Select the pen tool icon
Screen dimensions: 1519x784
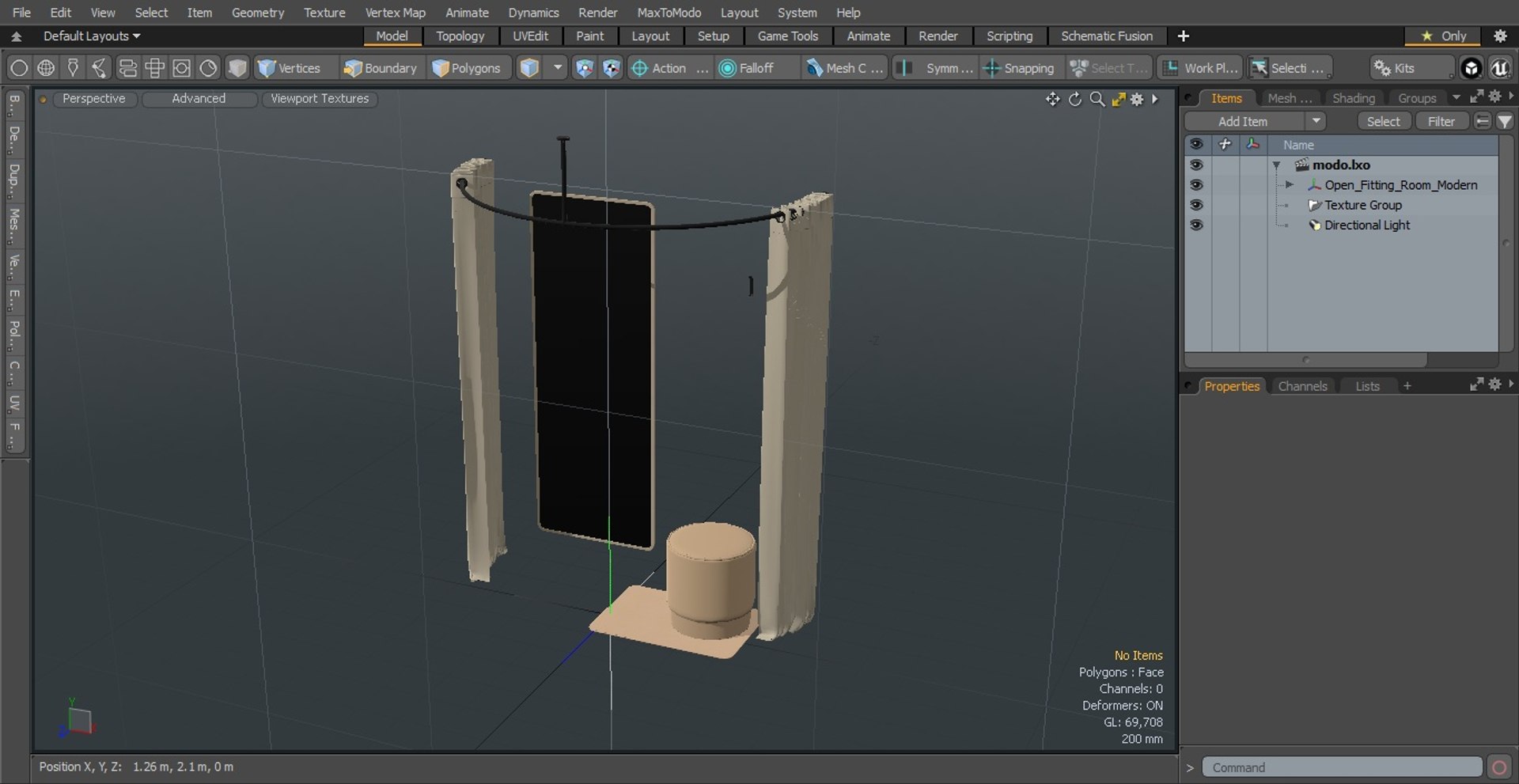point(73,68)
